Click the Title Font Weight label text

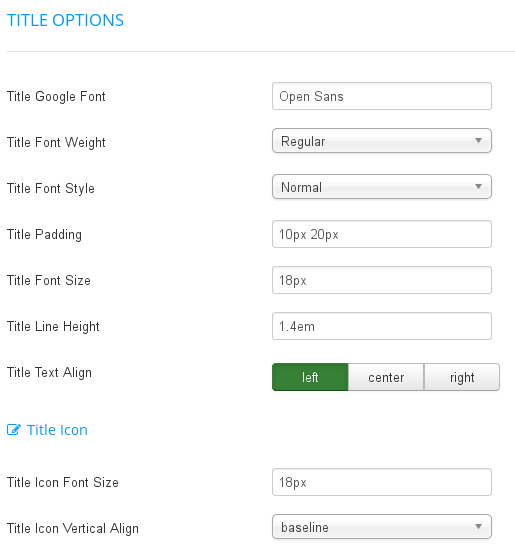pos(56,142)
